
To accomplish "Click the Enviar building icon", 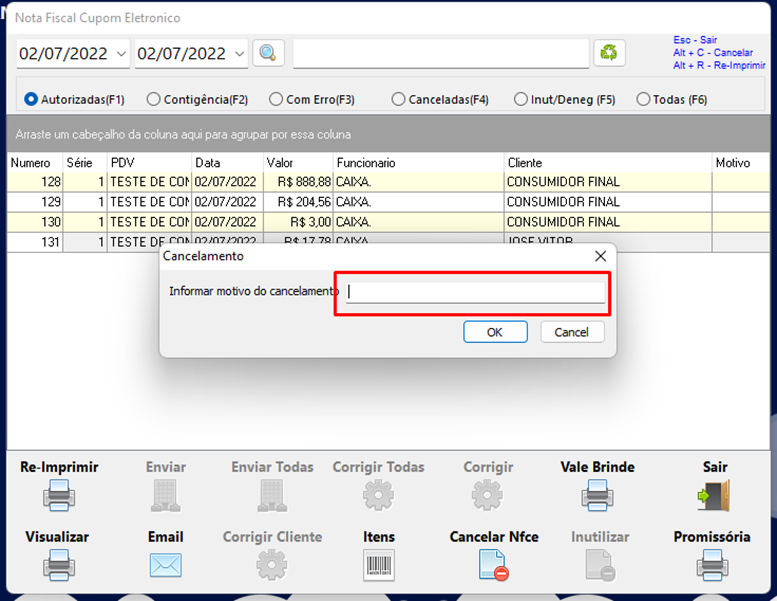I will (x=166, y=495).
